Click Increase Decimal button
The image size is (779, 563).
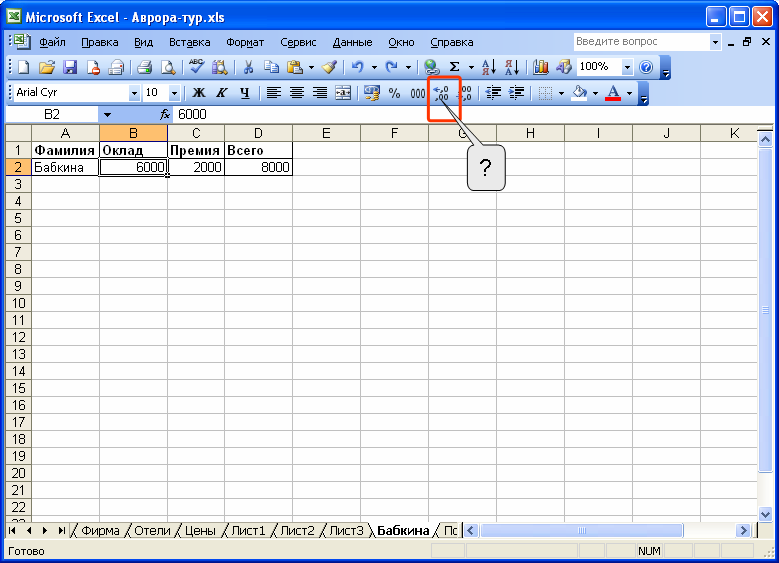tap(442, 93)
